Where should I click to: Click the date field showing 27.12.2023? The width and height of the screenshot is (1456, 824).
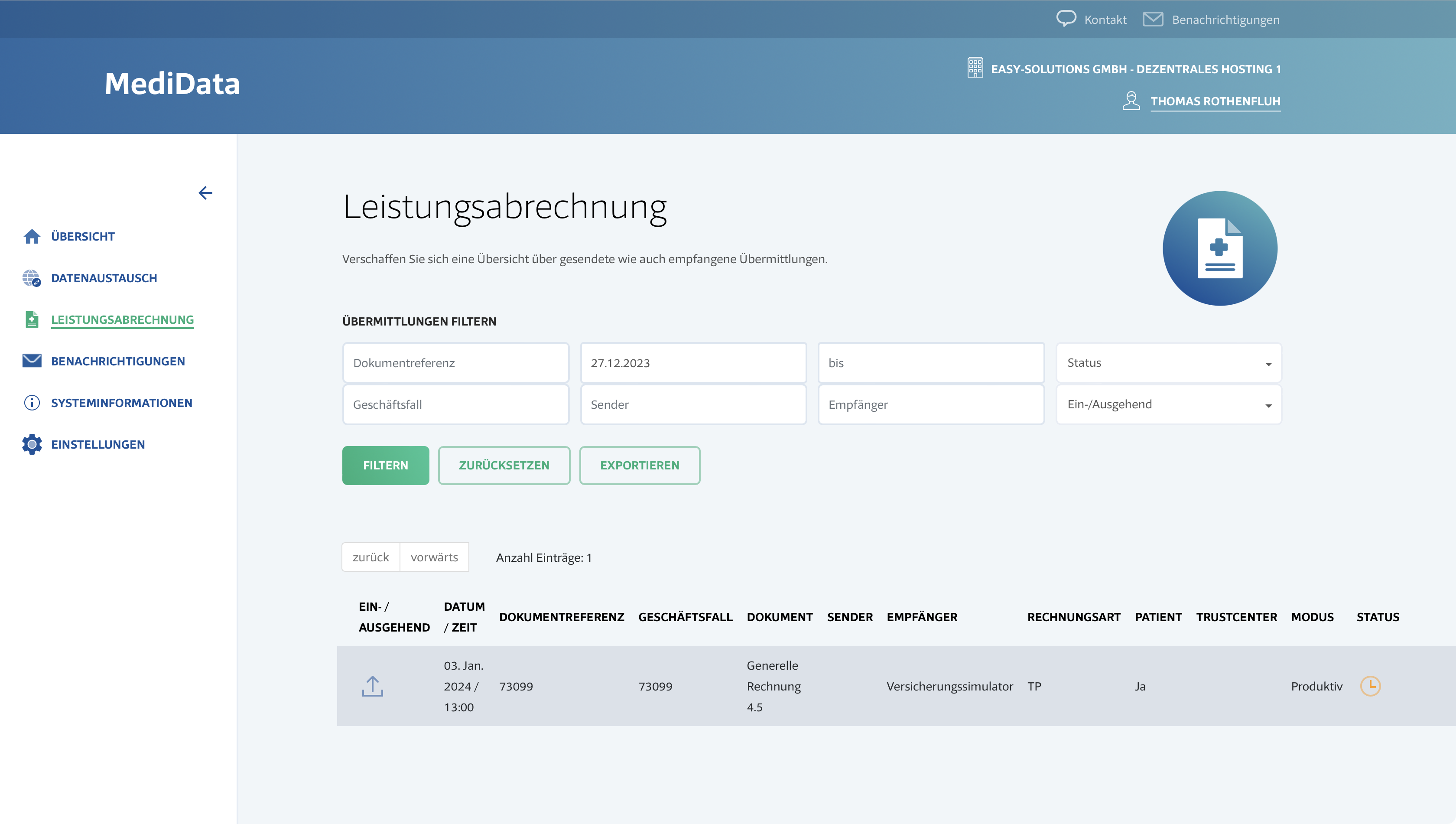tap(693, 363)
